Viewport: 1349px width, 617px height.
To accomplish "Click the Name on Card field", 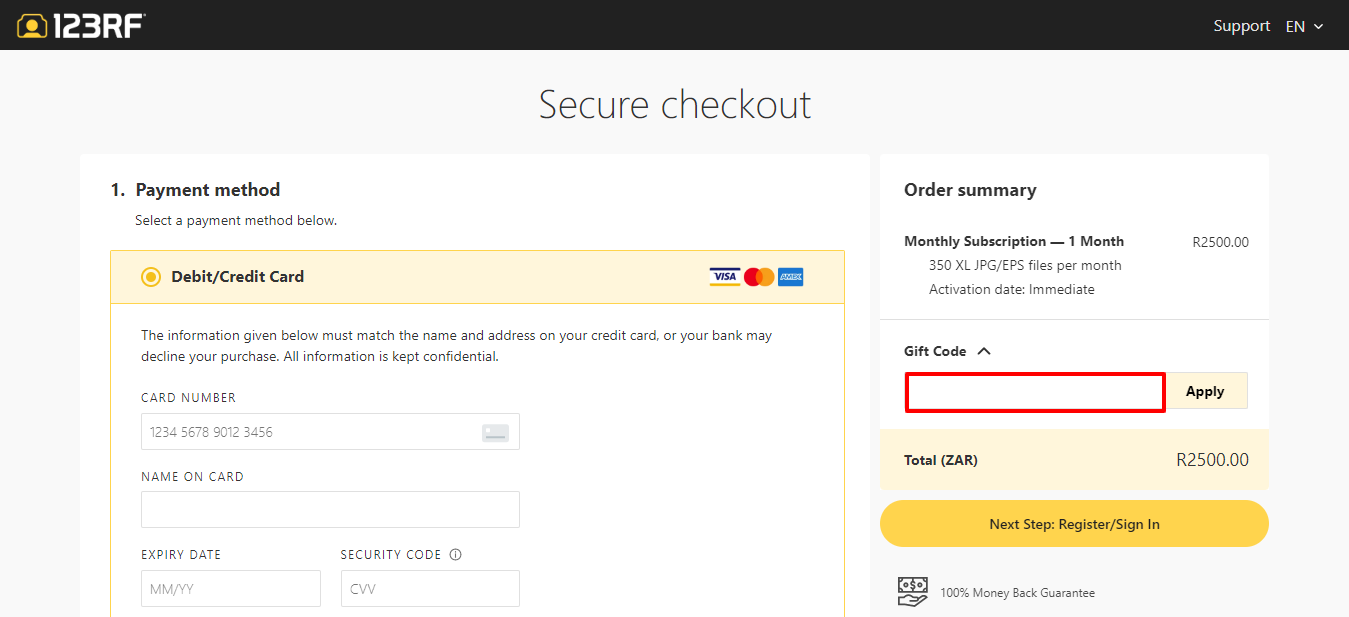I will [x=330, y=509].
